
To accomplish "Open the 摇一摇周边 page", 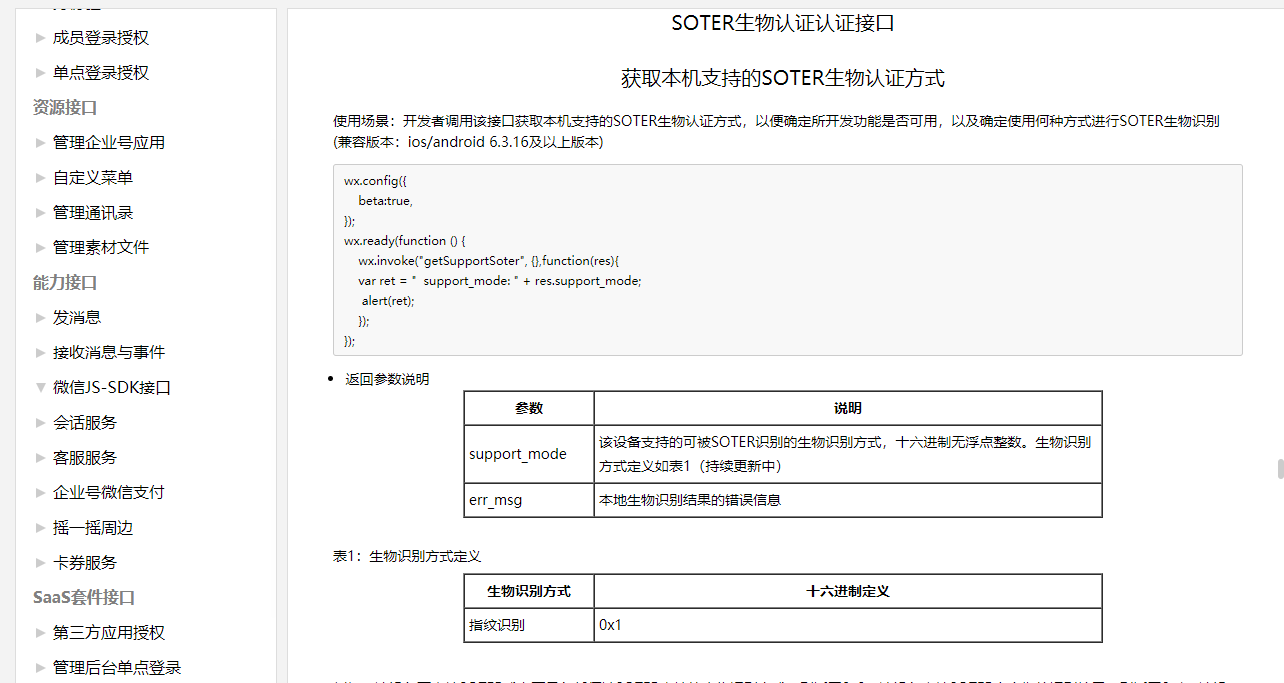I will point(93,528).
